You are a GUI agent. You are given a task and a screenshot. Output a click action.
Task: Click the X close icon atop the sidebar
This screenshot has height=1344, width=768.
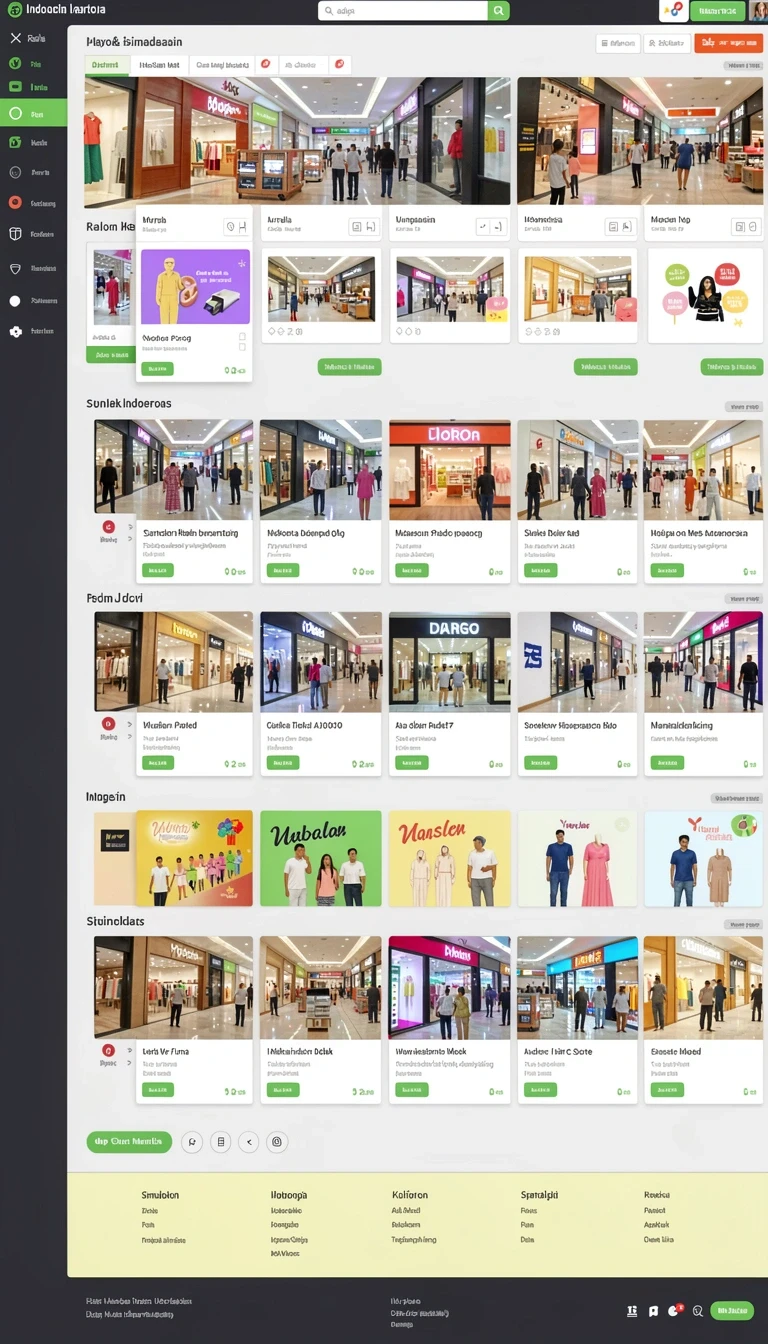(x=15, y=38)
